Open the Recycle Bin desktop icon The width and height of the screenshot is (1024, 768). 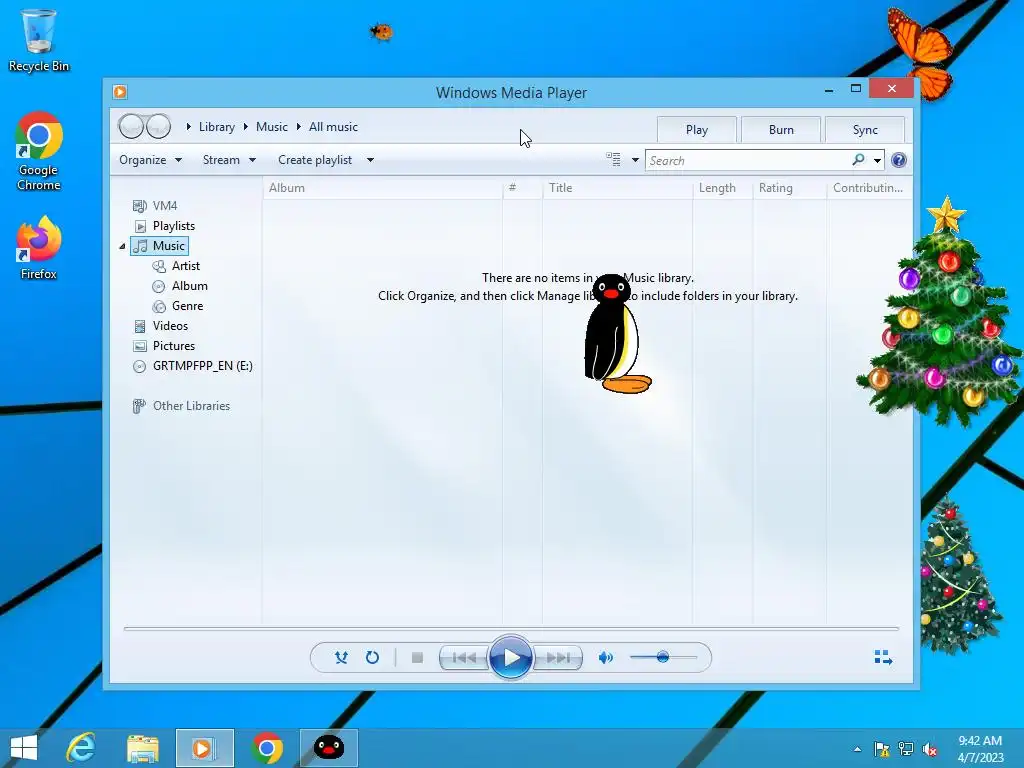pyautogui.click(x=39, y=40)
